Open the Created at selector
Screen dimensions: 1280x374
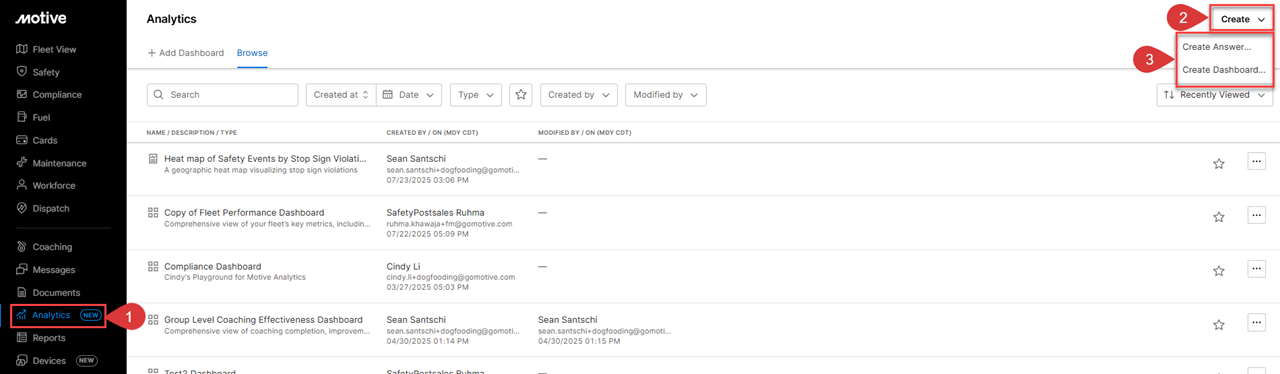click(x=340, y=95)
